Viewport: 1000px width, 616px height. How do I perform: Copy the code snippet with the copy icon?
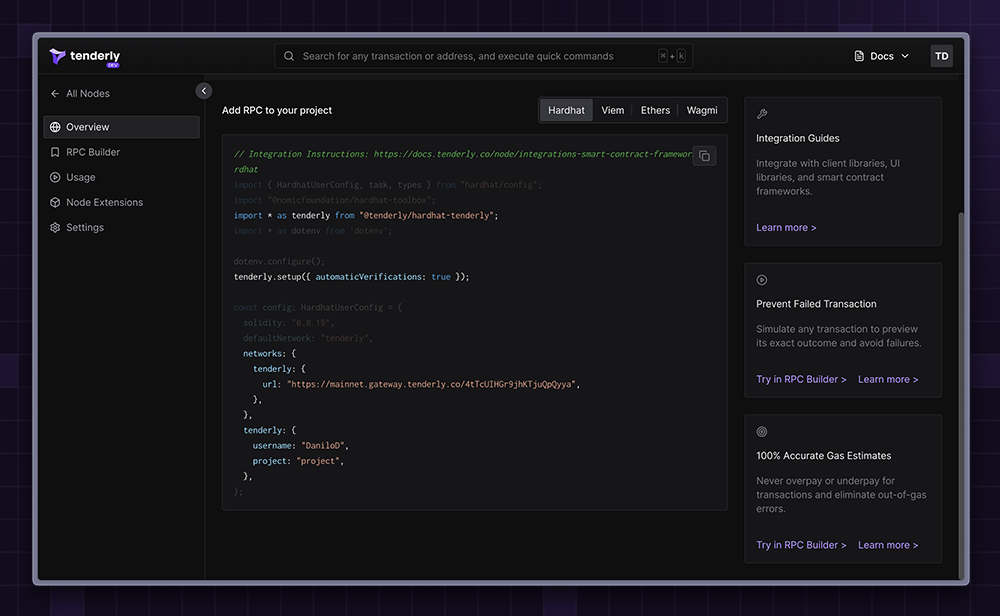tap(704, 156)
